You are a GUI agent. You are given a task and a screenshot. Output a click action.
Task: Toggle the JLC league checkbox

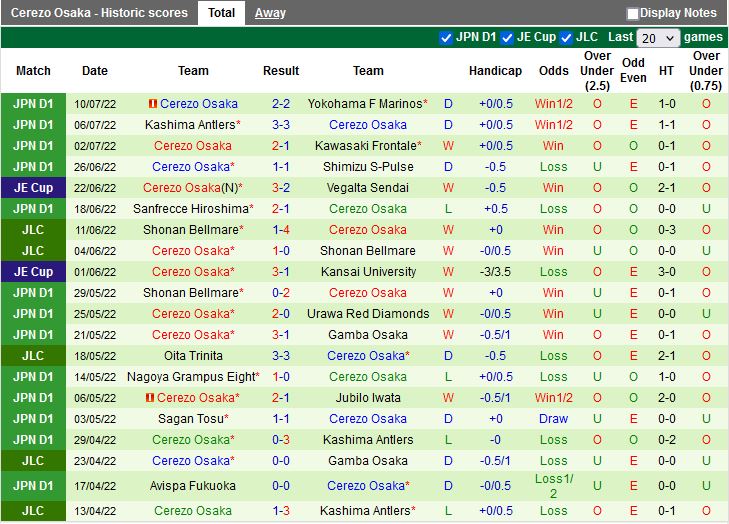point(566,38)
